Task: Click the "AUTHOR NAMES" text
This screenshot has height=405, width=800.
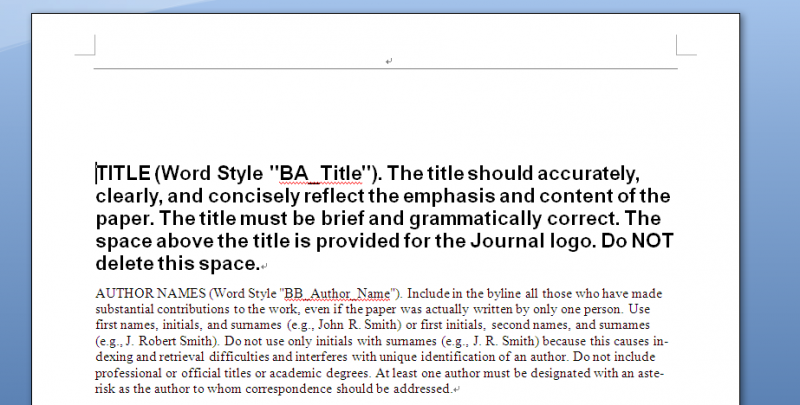Action: (x=151, y=294)
